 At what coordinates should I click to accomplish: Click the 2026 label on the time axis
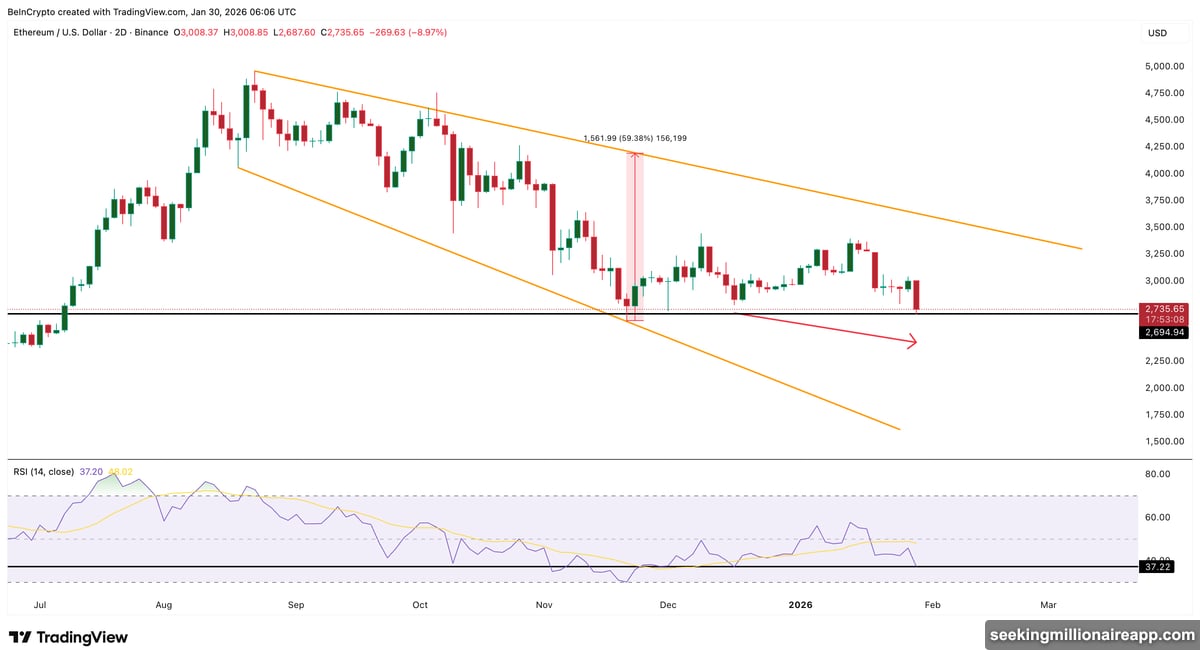coord(799,604)
